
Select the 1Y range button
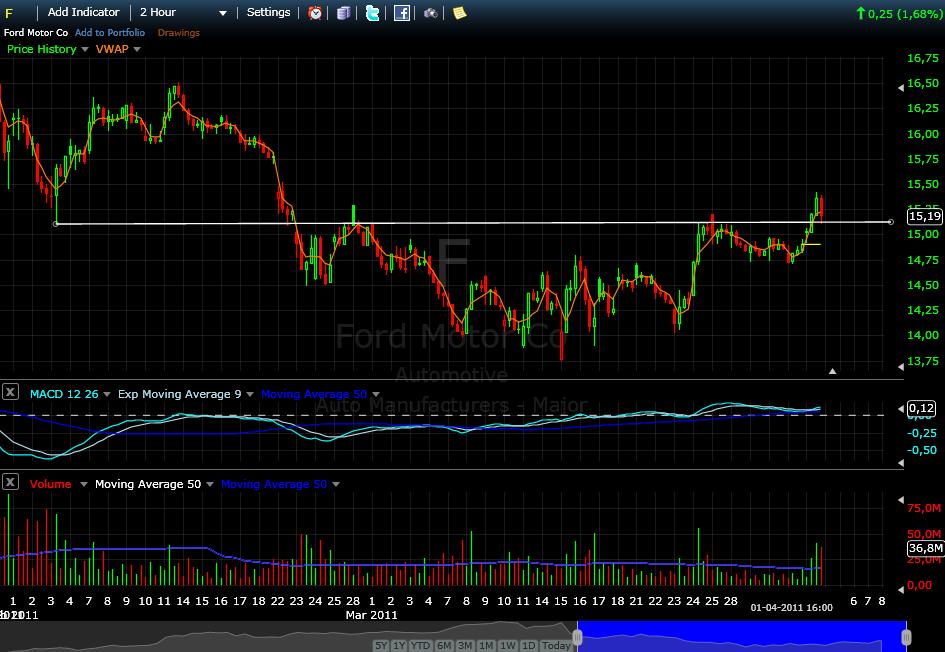(399, 645)
